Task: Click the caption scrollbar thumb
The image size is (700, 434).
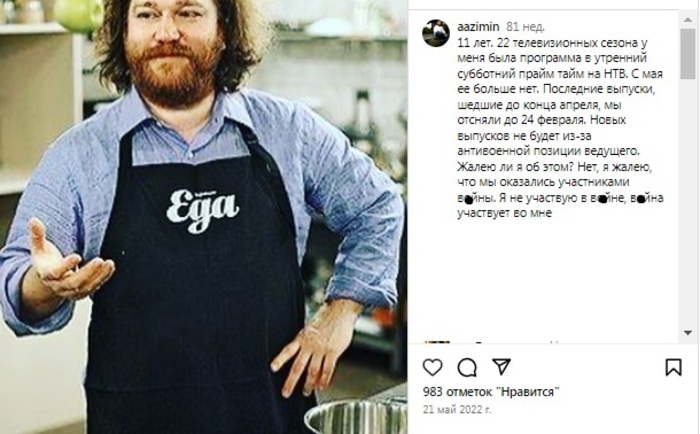Action: coord(688,54)
